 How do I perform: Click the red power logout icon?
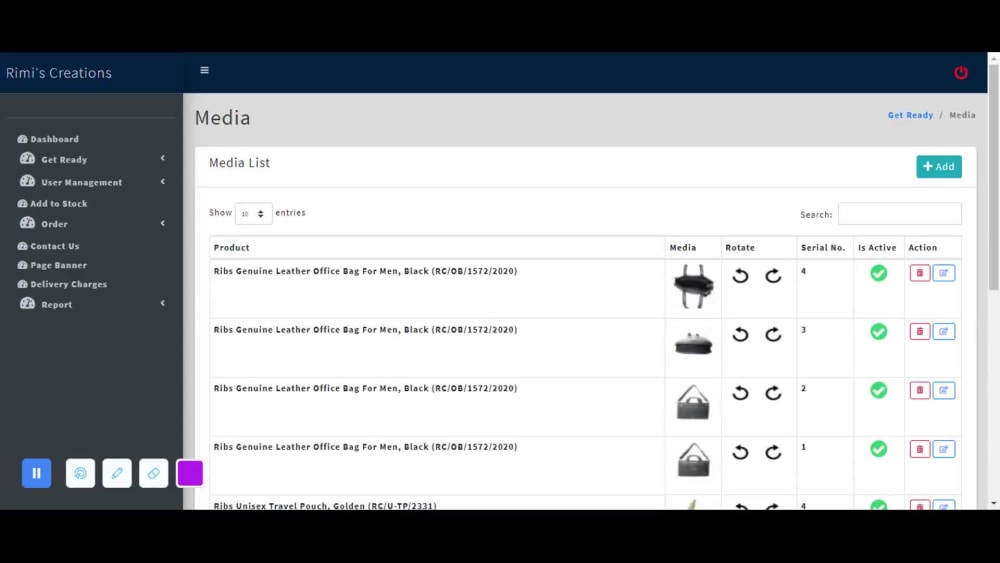coord(960,73)
